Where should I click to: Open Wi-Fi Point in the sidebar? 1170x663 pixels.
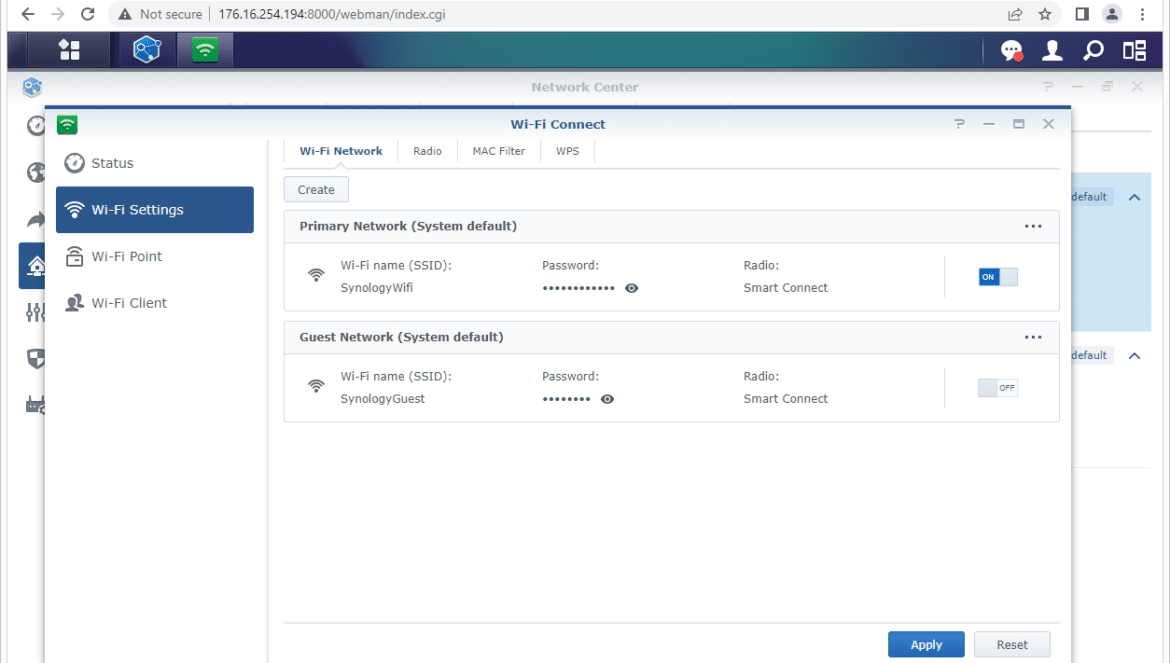click(154, 257)
